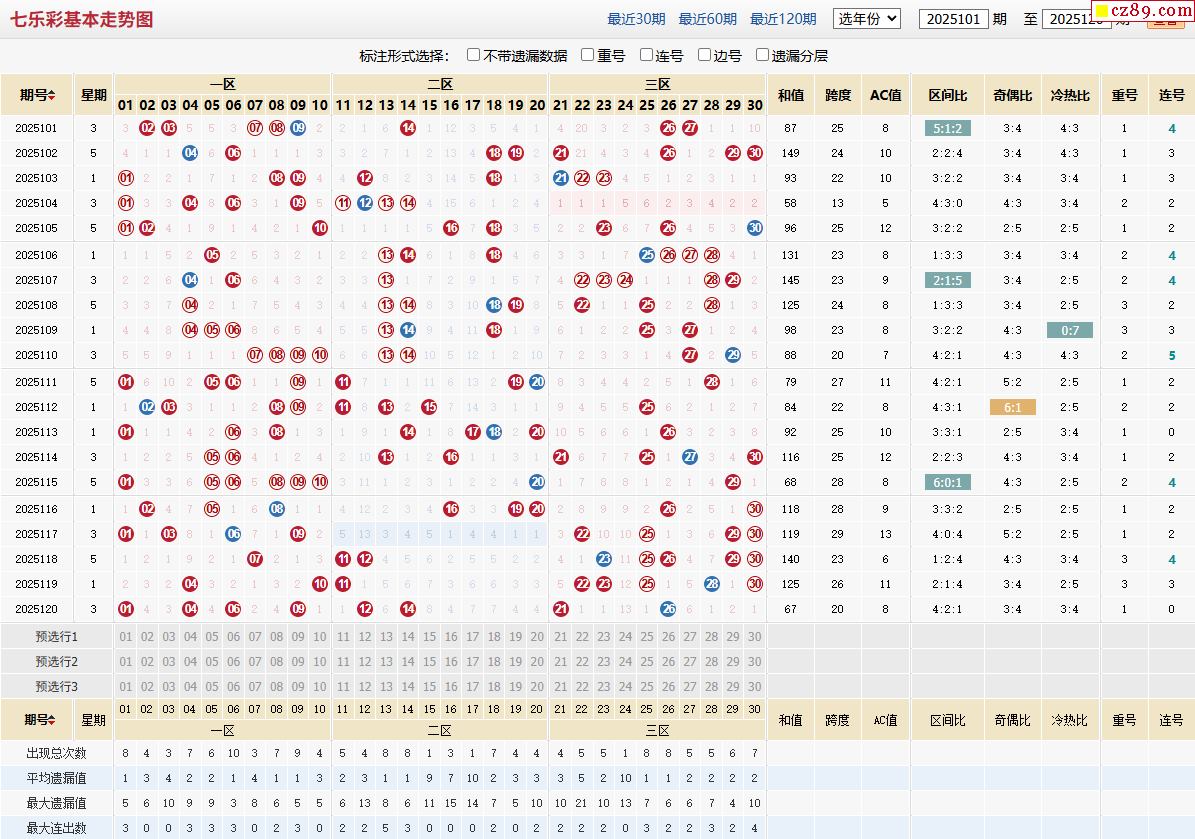The width and height of the screenshot is (1195, 839).
Task: Load the 最近120期 trend
Action: pos(783,19)
